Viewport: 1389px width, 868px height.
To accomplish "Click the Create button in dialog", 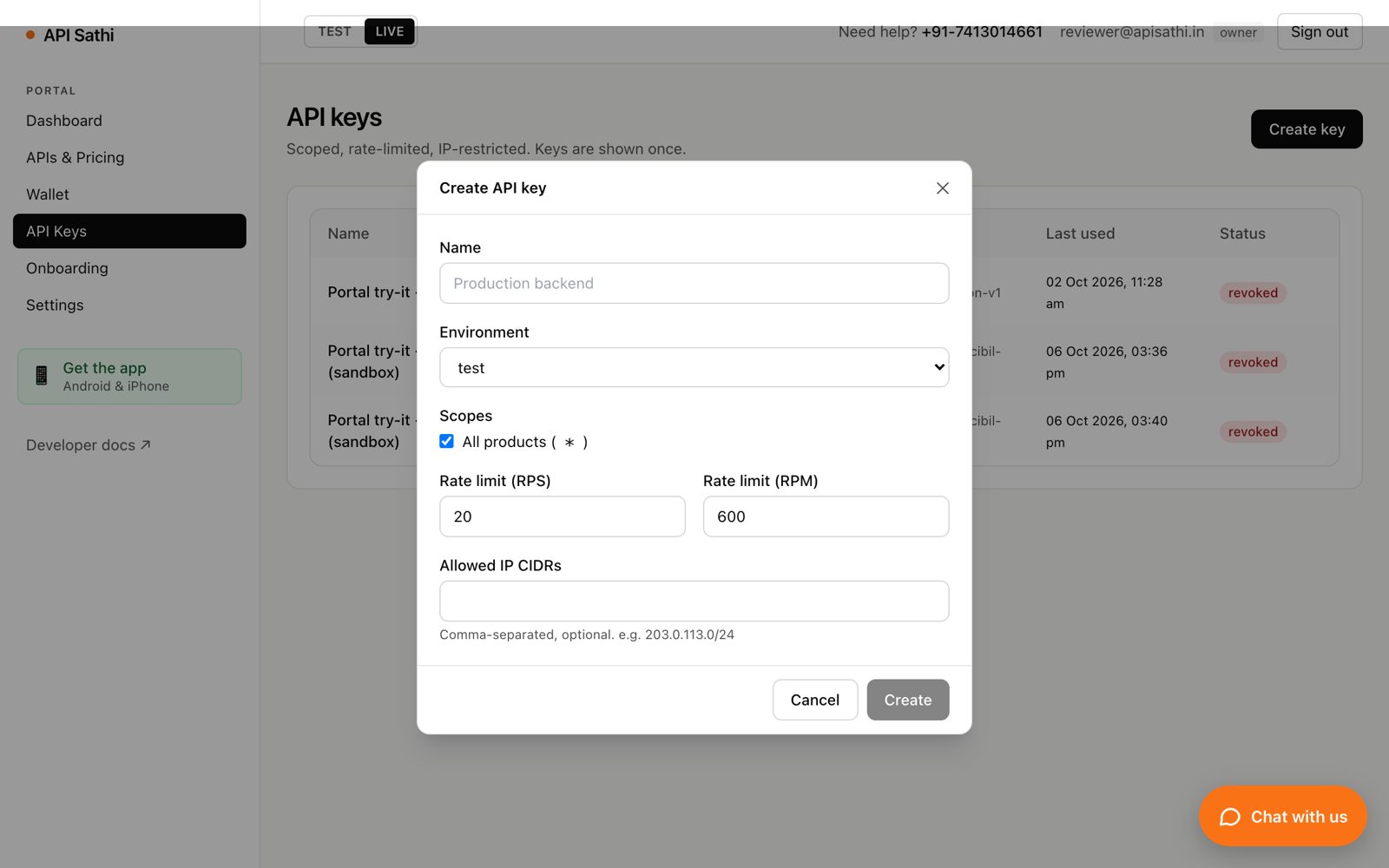I will pos(907,700).
